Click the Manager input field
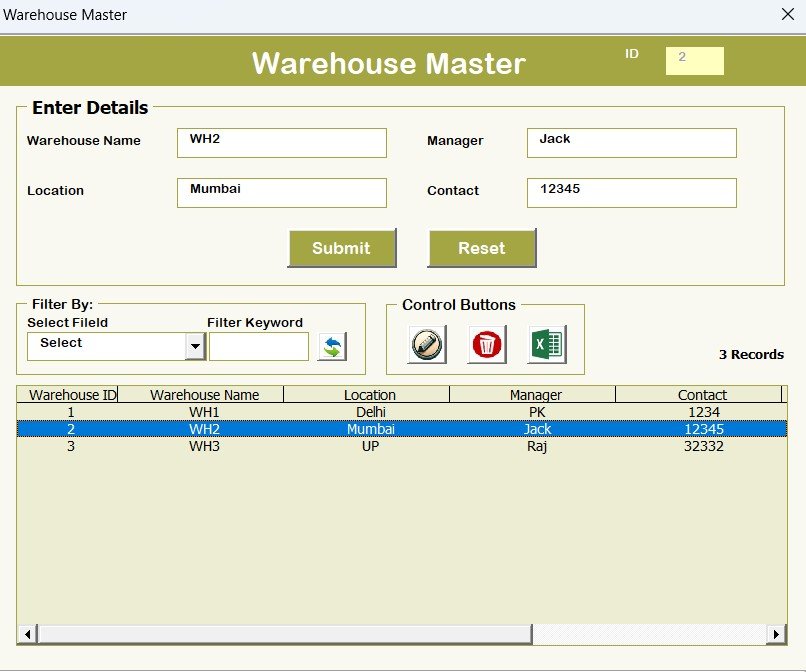The height and width of the screenshot is (672, 806). click(631, 143)
